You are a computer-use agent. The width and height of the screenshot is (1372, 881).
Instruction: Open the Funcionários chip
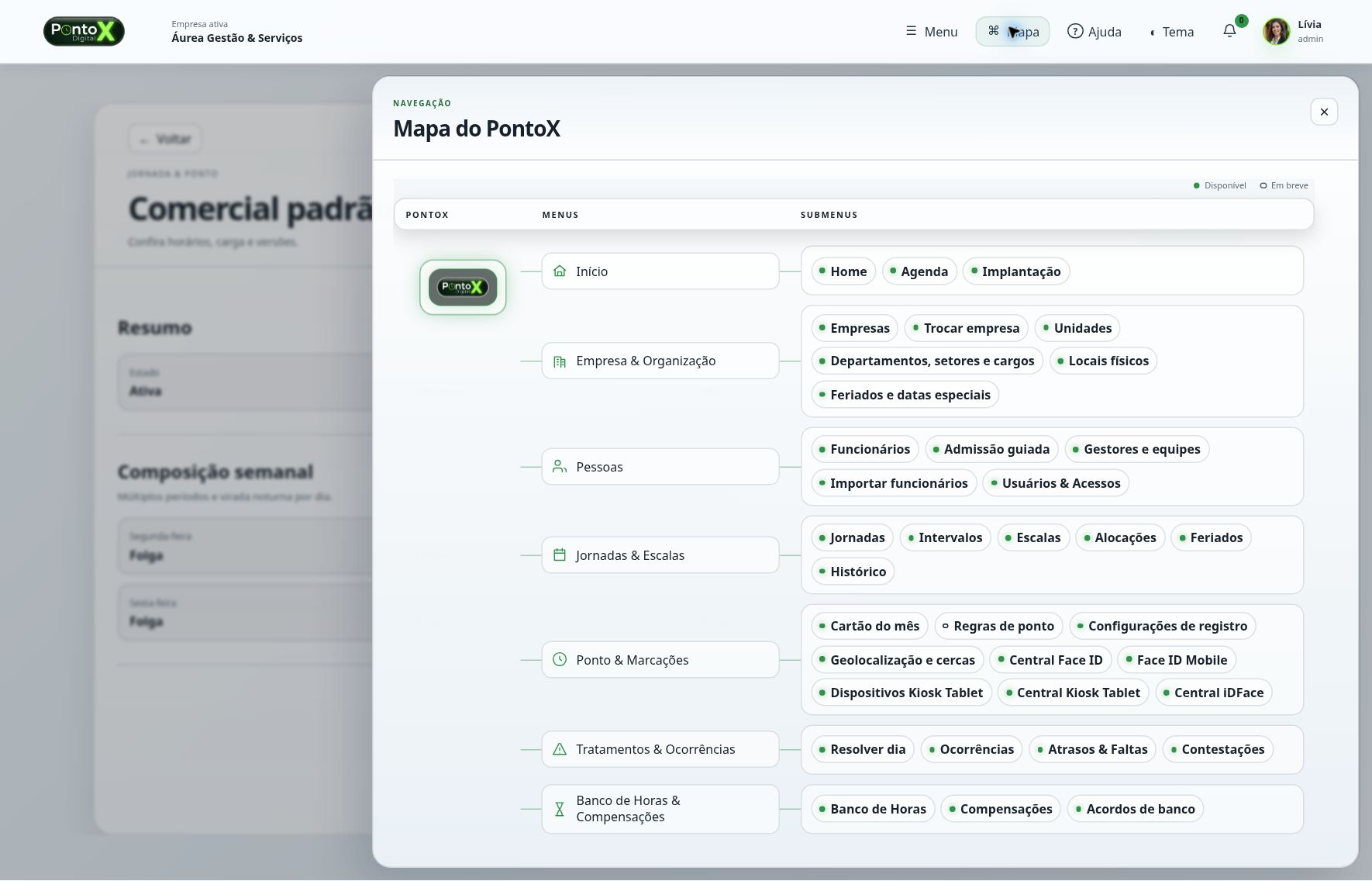pos(865,449)
